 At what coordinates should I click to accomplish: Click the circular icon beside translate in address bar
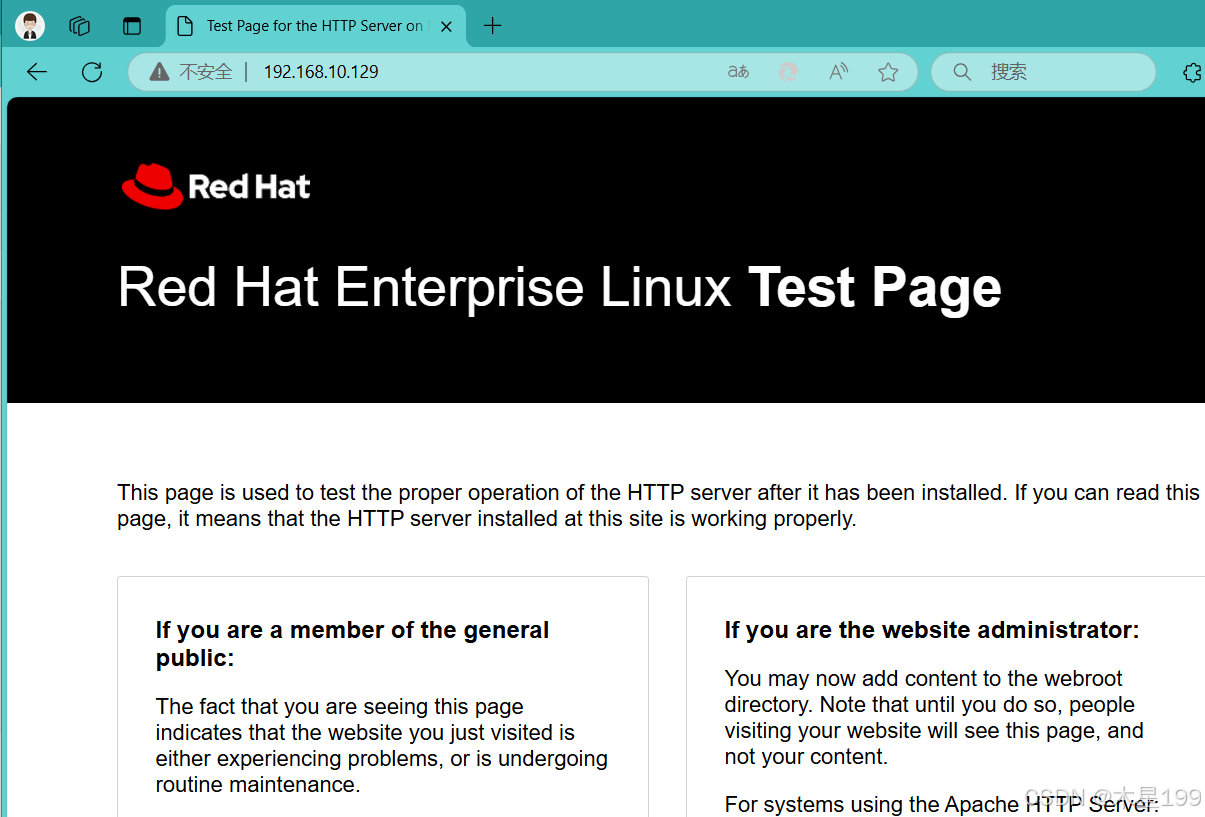[x=788, y=72]
